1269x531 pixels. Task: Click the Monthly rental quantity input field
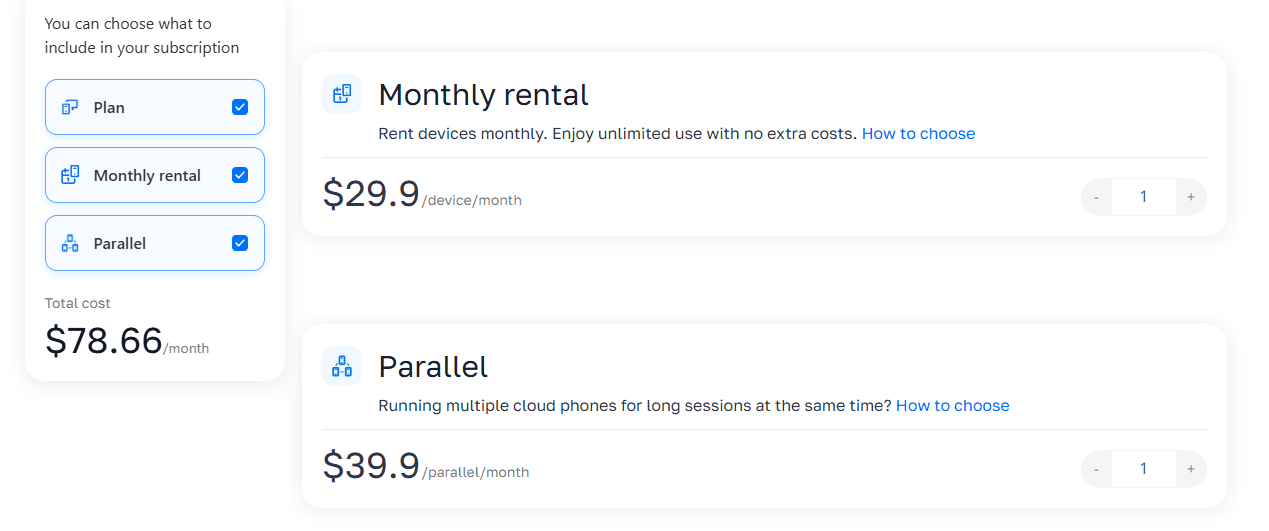tap(1144, 197)
